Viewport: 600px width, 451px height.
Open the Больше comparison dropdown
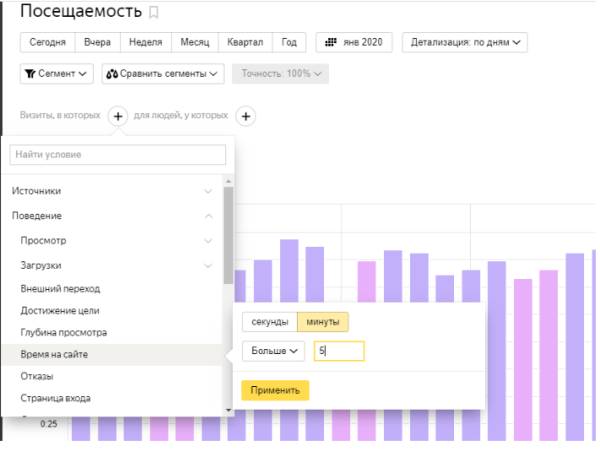coord(274,351)
